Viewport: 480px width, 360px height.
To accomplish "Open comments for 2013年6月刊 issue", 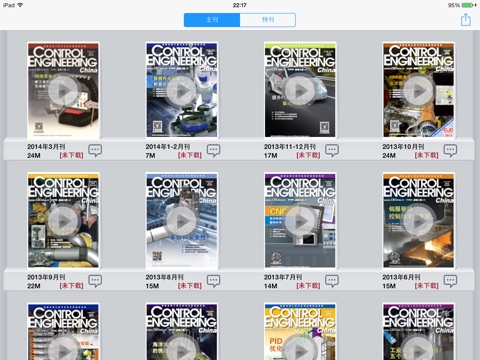I will 450,281.
